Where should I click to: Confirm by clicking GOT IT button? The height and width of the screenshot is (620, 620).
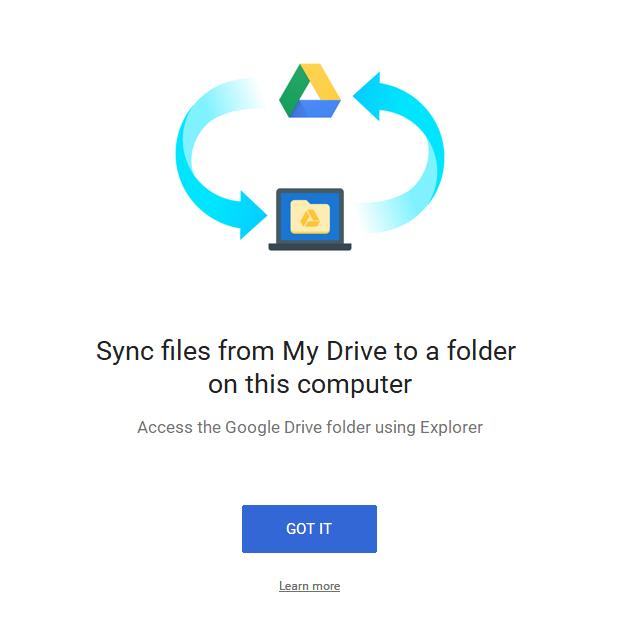point(309,529)
